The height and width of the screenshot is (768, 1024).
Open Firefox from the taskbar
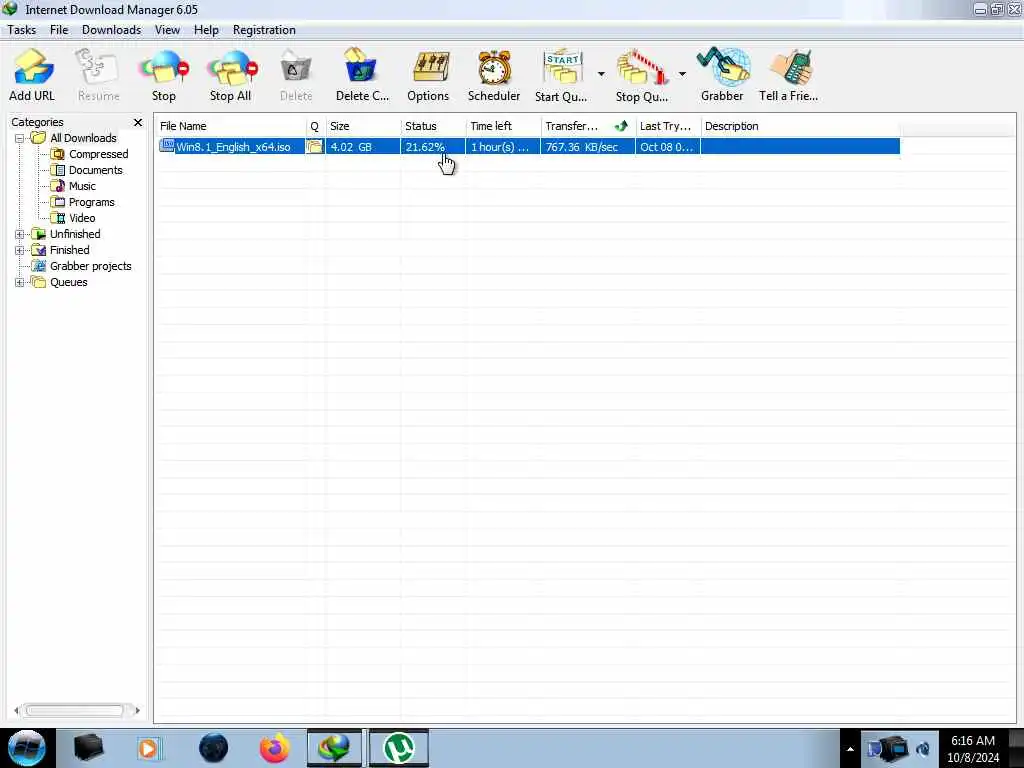(274, 748)
